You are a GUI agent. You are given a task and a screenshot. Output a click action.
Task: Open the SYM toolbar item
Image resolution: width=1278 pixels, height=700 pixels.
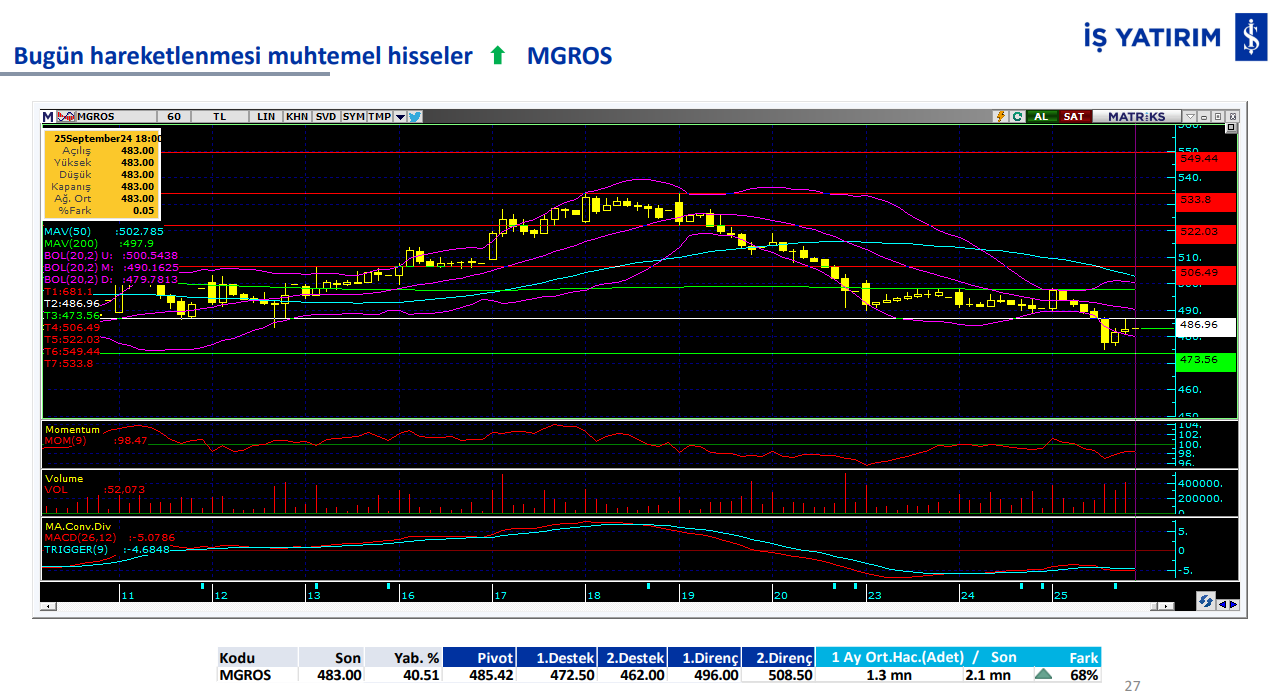point(354,117)
